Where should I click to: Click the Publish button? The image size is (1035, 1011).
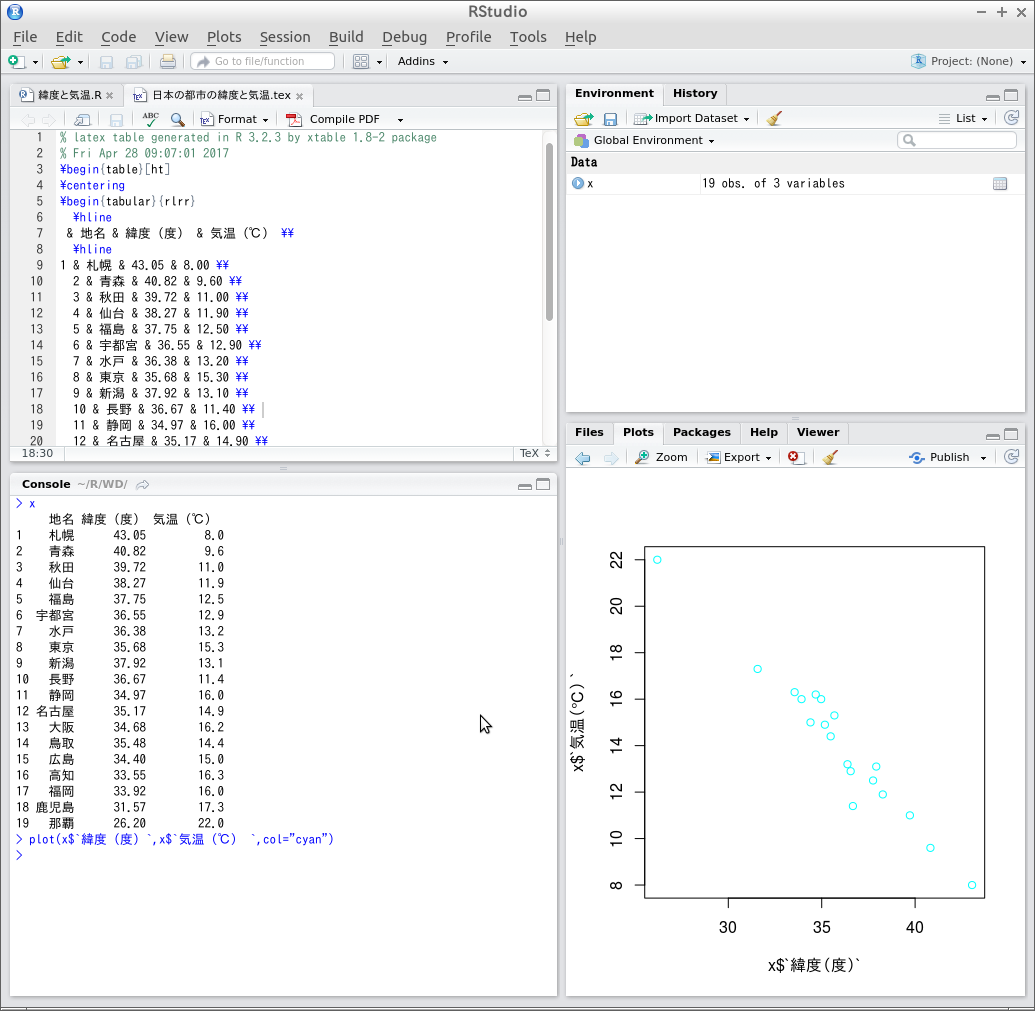pos(939,457)
